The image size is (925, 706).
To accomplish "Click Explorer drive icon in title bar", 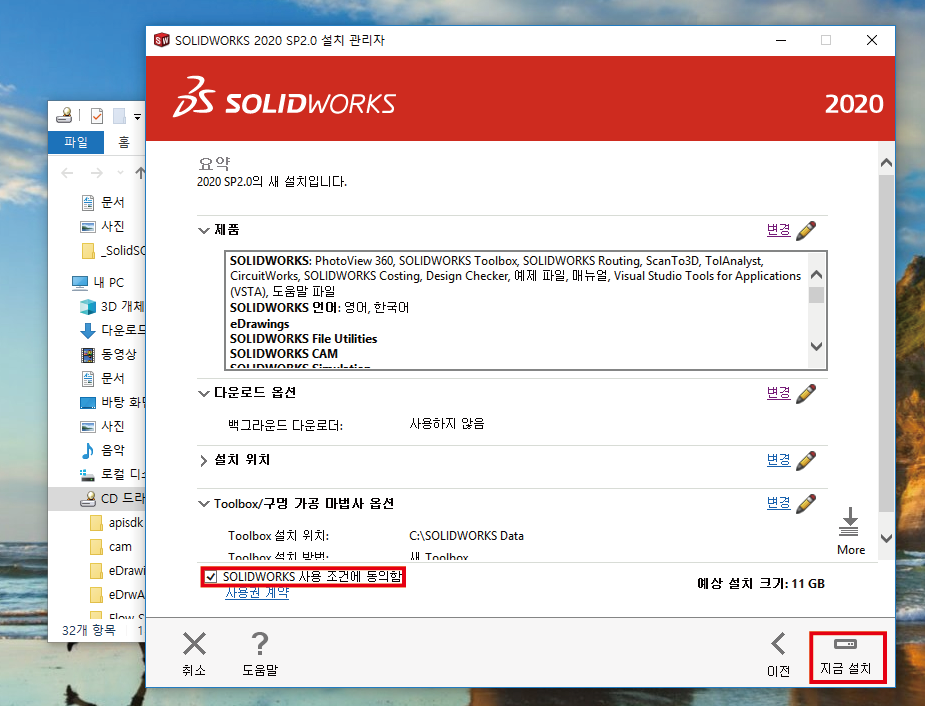I will pos(64,116).
